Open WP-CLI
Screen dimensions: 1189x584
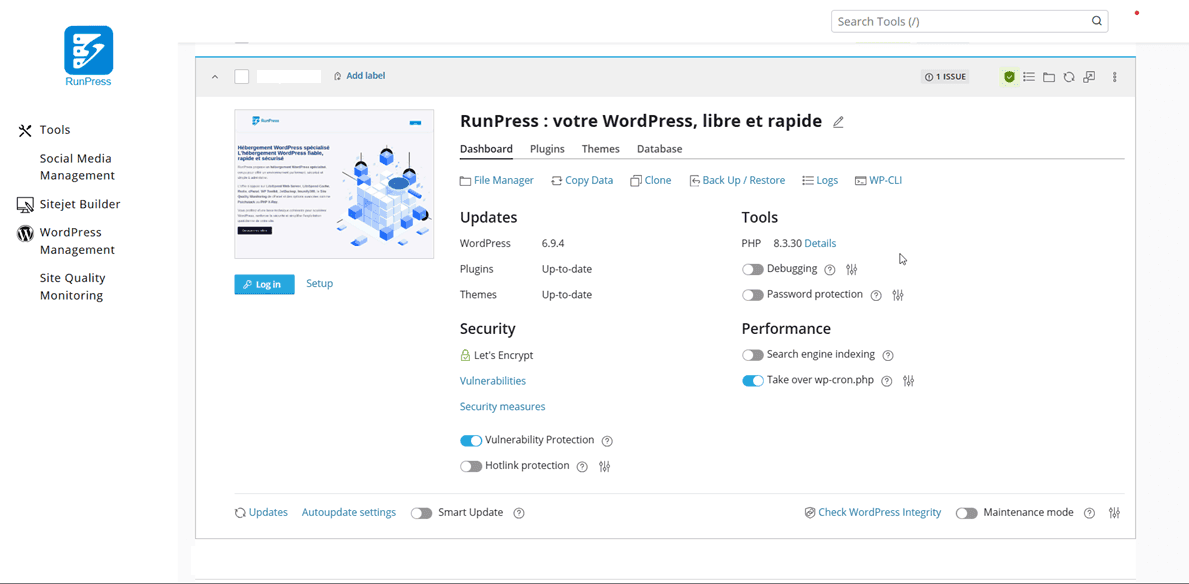pos(878,181)
